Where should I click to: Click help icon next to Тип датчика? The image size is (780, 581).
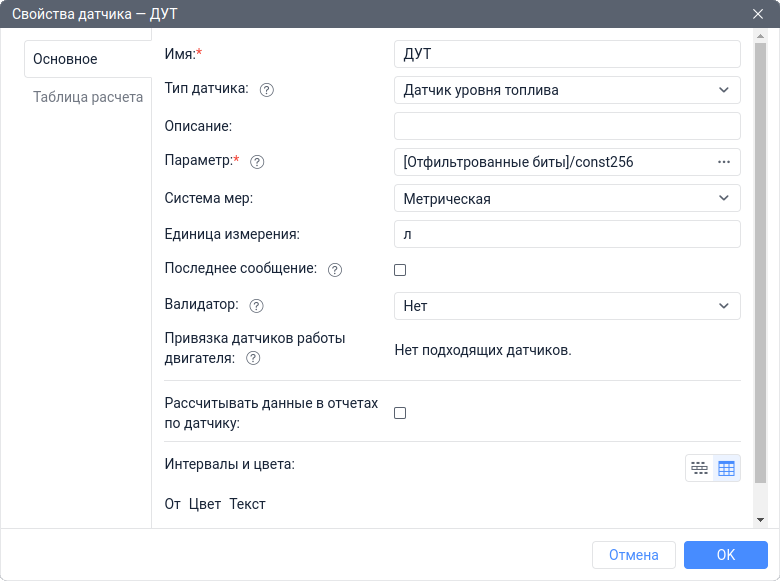(x=266, y=90)
